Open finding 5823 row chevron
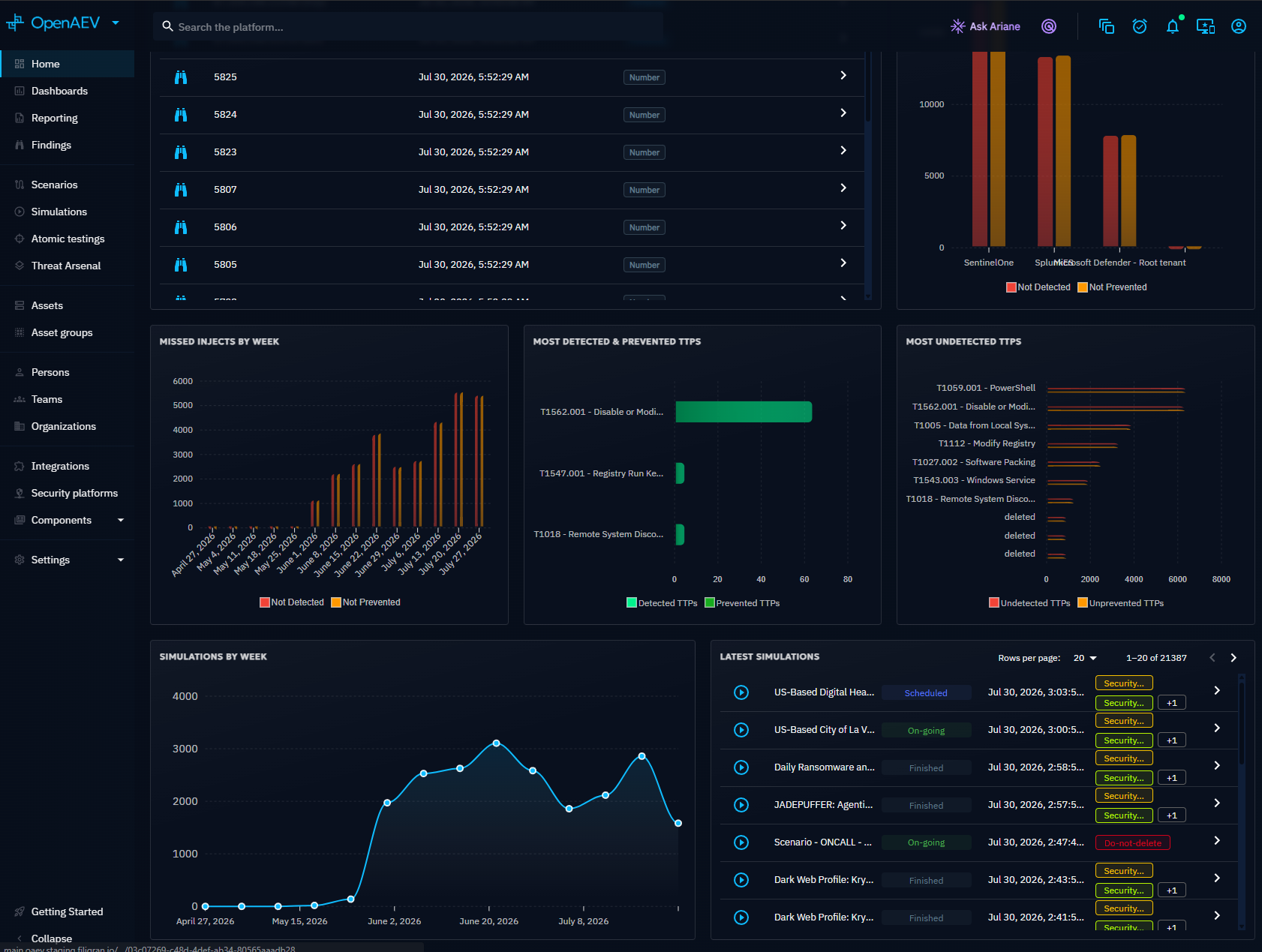This screenshot has height=952, width=1262. point(843,151)
